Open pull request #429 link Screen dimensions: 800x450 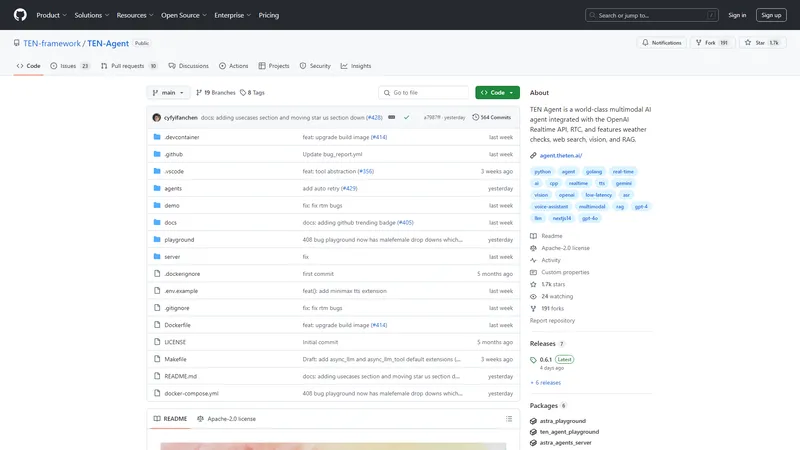point(349,188)
